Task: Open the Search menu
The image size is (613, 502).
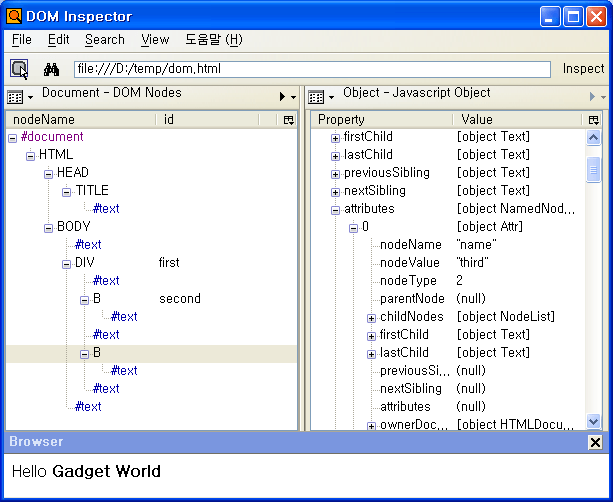Action: point(104,40)
